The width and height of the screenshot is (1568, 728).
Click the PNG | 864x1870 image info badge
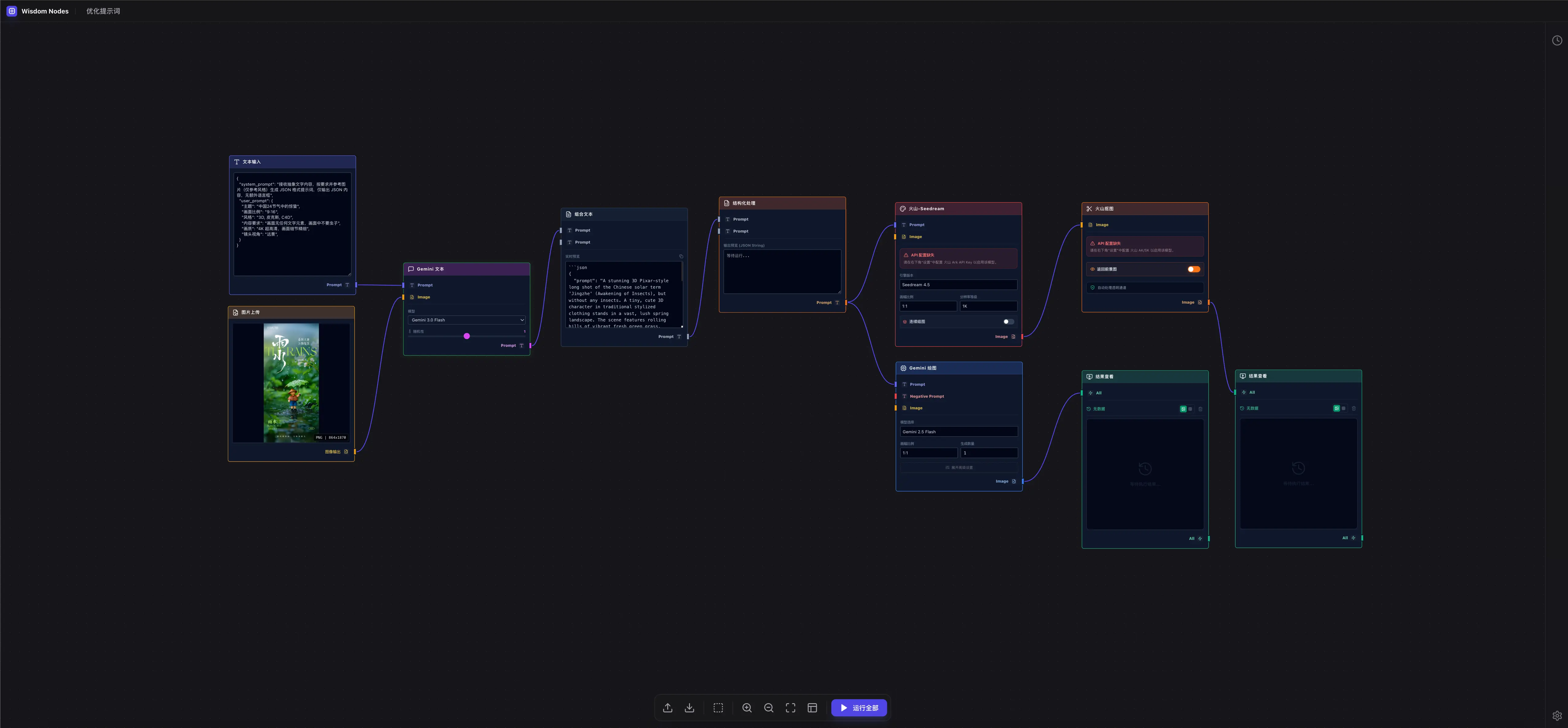pyautogui.click(x=331, y=437)
